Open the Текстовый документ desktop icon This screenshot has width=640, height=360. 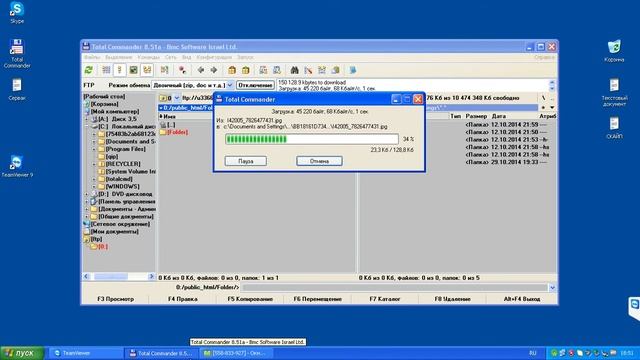coord(614,92)
